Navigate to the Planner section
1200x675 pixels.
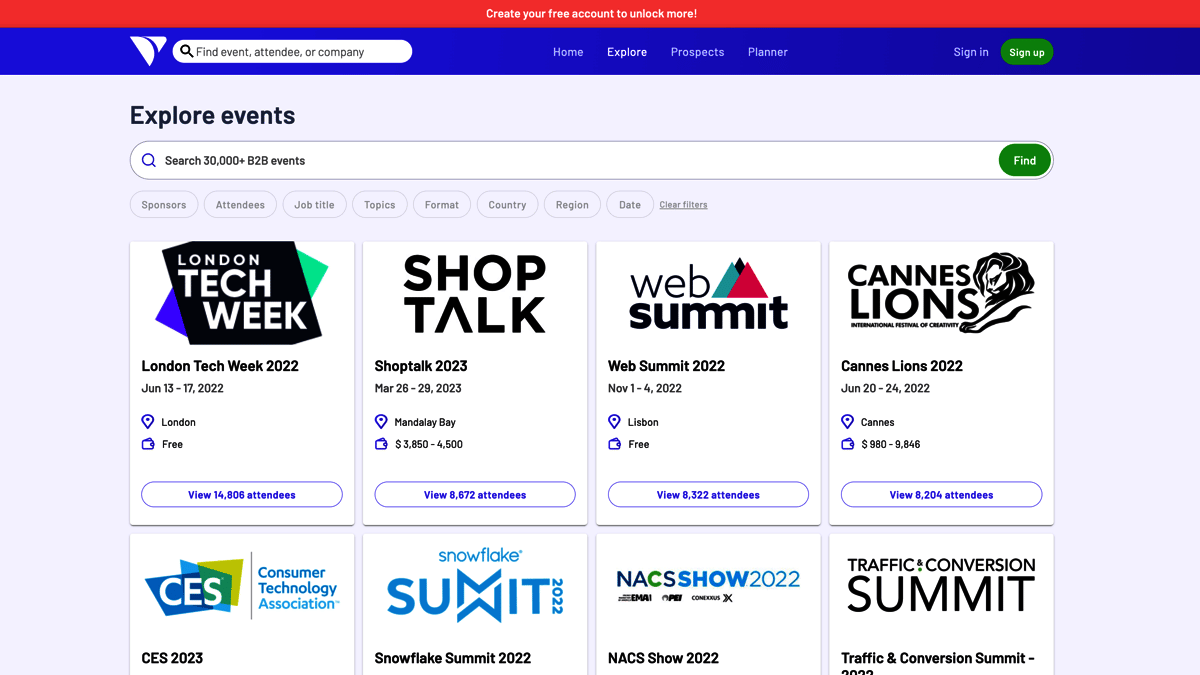point(767,51)
